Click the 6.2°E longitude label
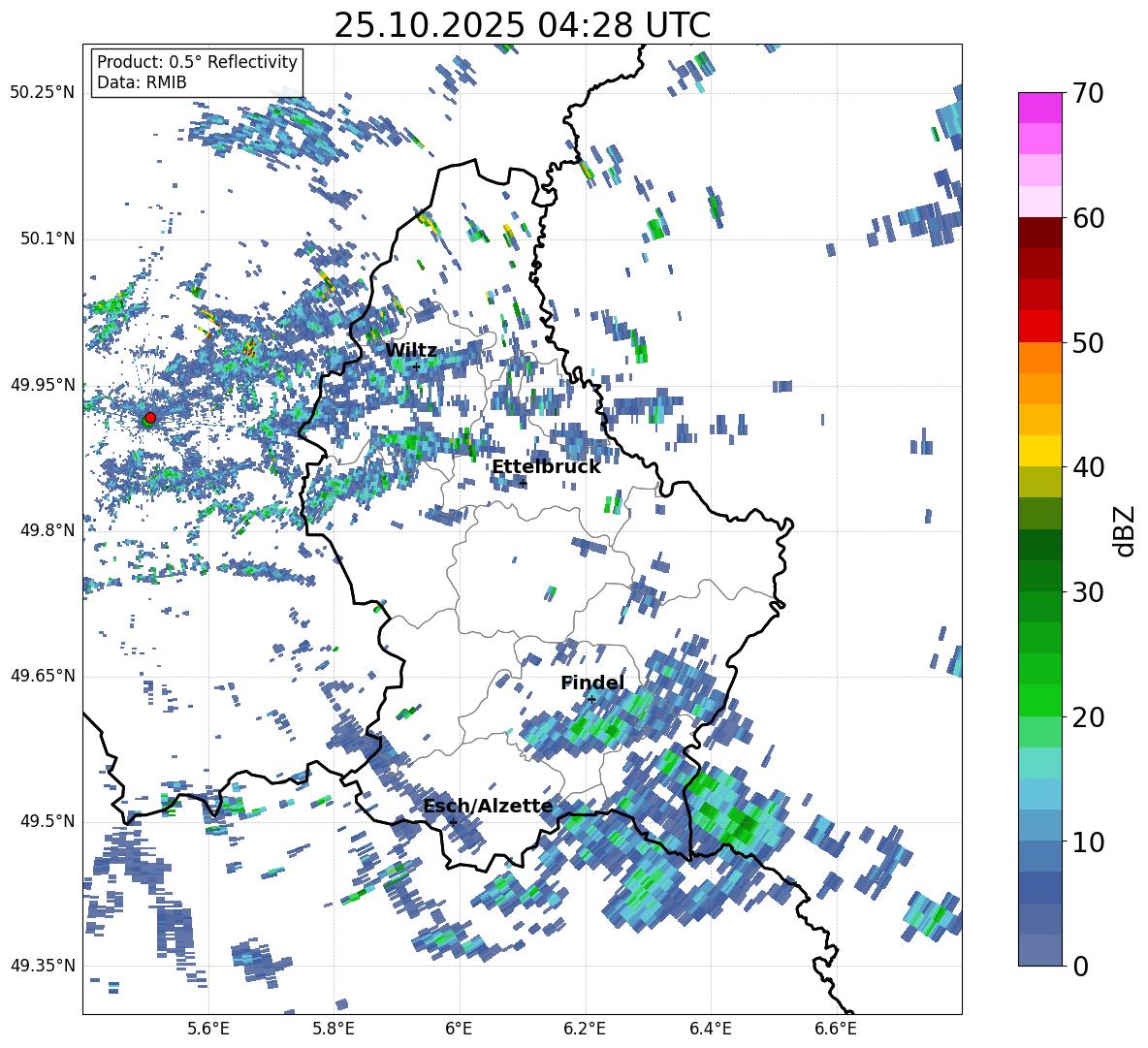This screenshot has width=1148, height=1048. click(585, 1029)
